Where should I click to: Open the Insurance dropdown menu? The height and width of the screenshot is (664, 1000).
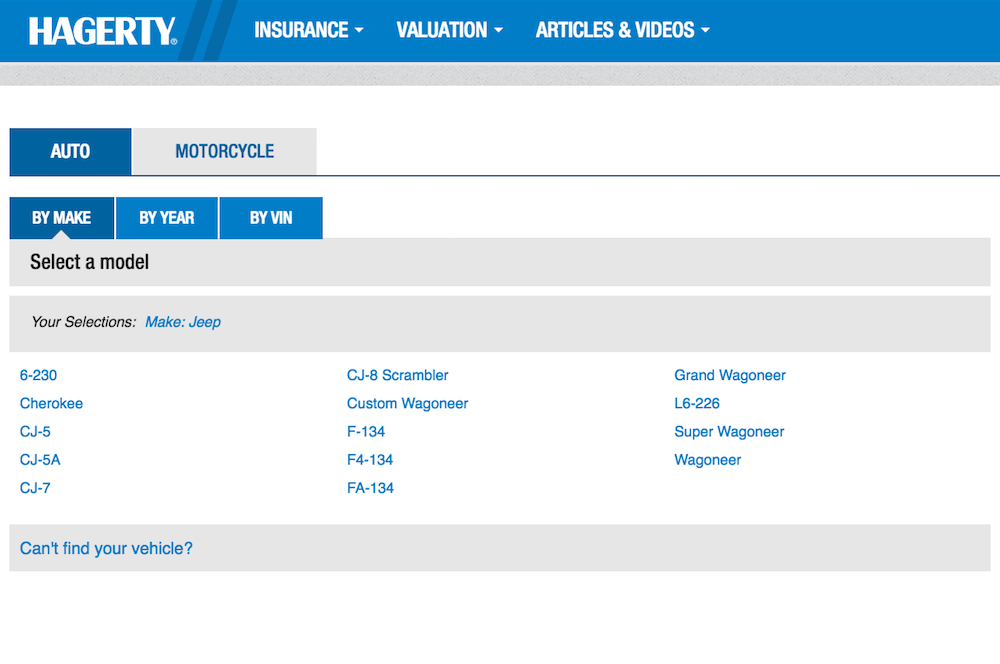[x=309, y=30]
